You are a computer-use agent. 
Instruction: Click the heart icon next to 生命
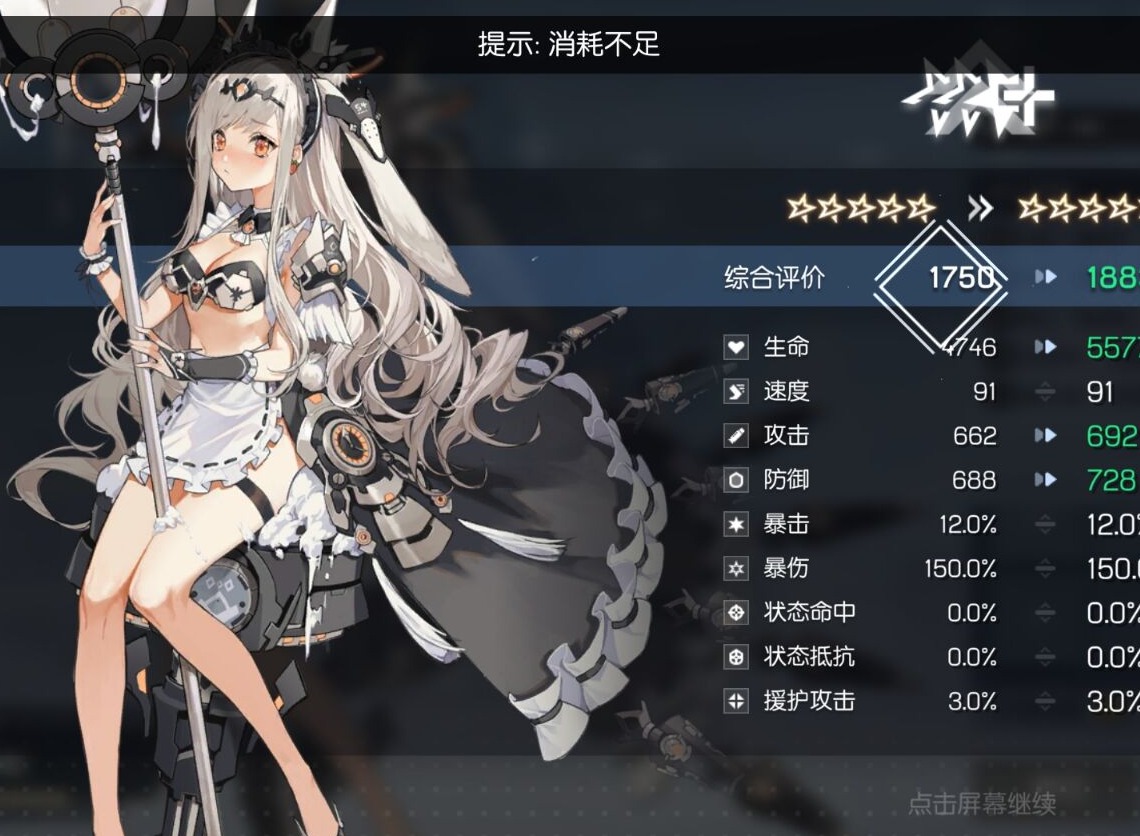click(x=736, y=347)
